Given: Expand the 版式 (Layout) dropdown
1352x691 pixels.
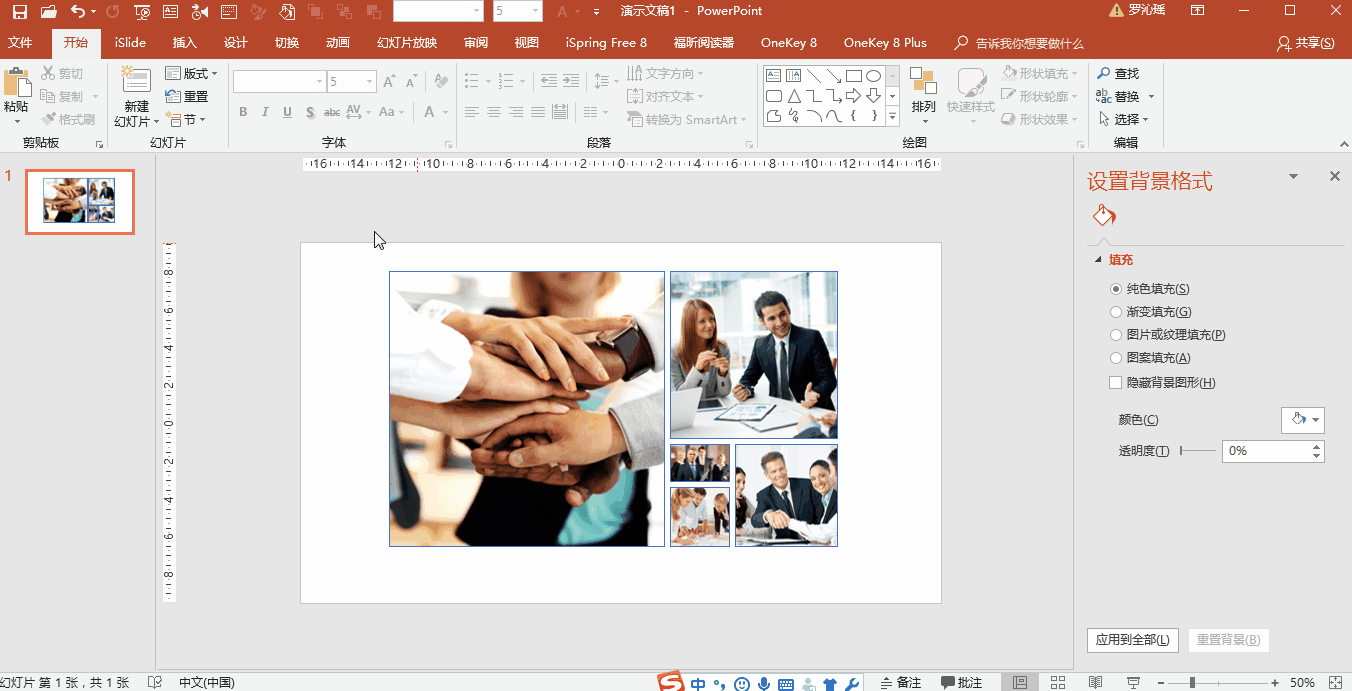Looking at the screenshot, I should point(191,74).
